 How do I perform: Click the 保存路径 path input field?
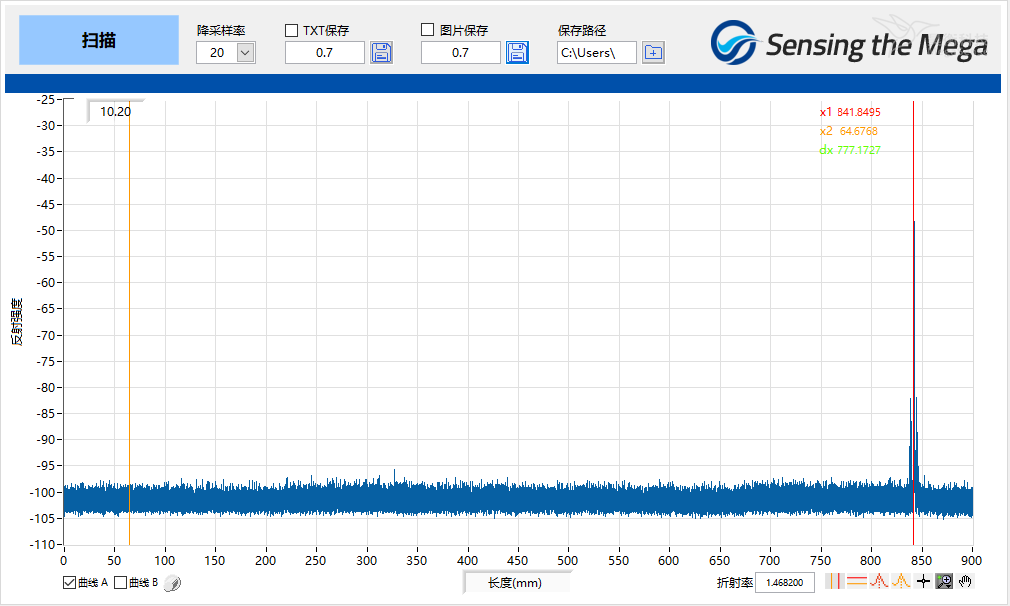tap(596, 53)
